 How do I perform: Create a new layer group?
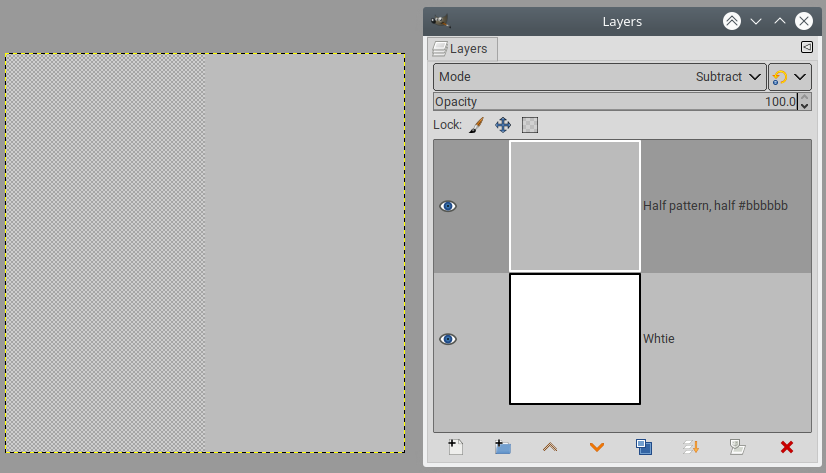click(503, 447)
